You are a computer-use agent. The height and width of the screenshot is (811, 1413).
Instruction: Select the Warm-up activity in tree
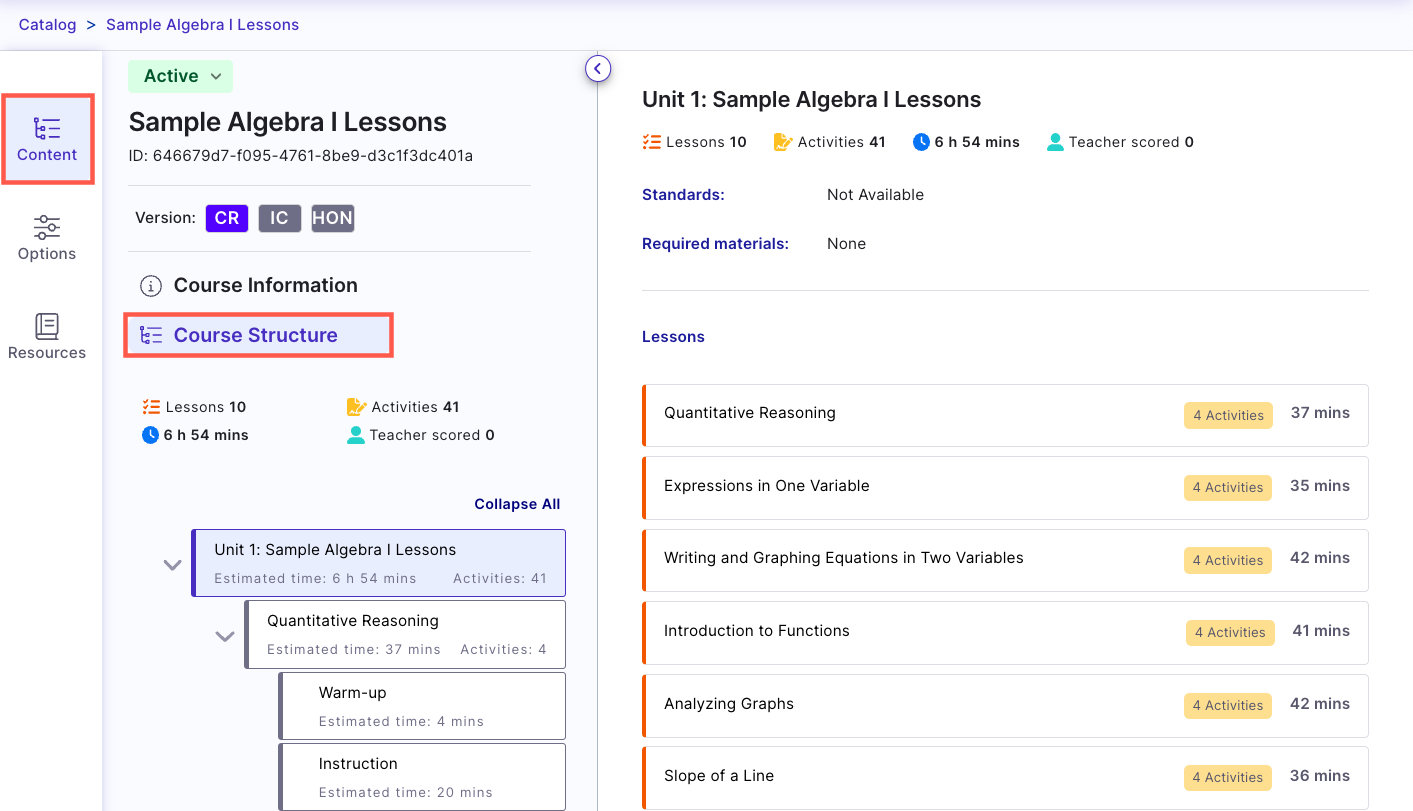(422, 705)
